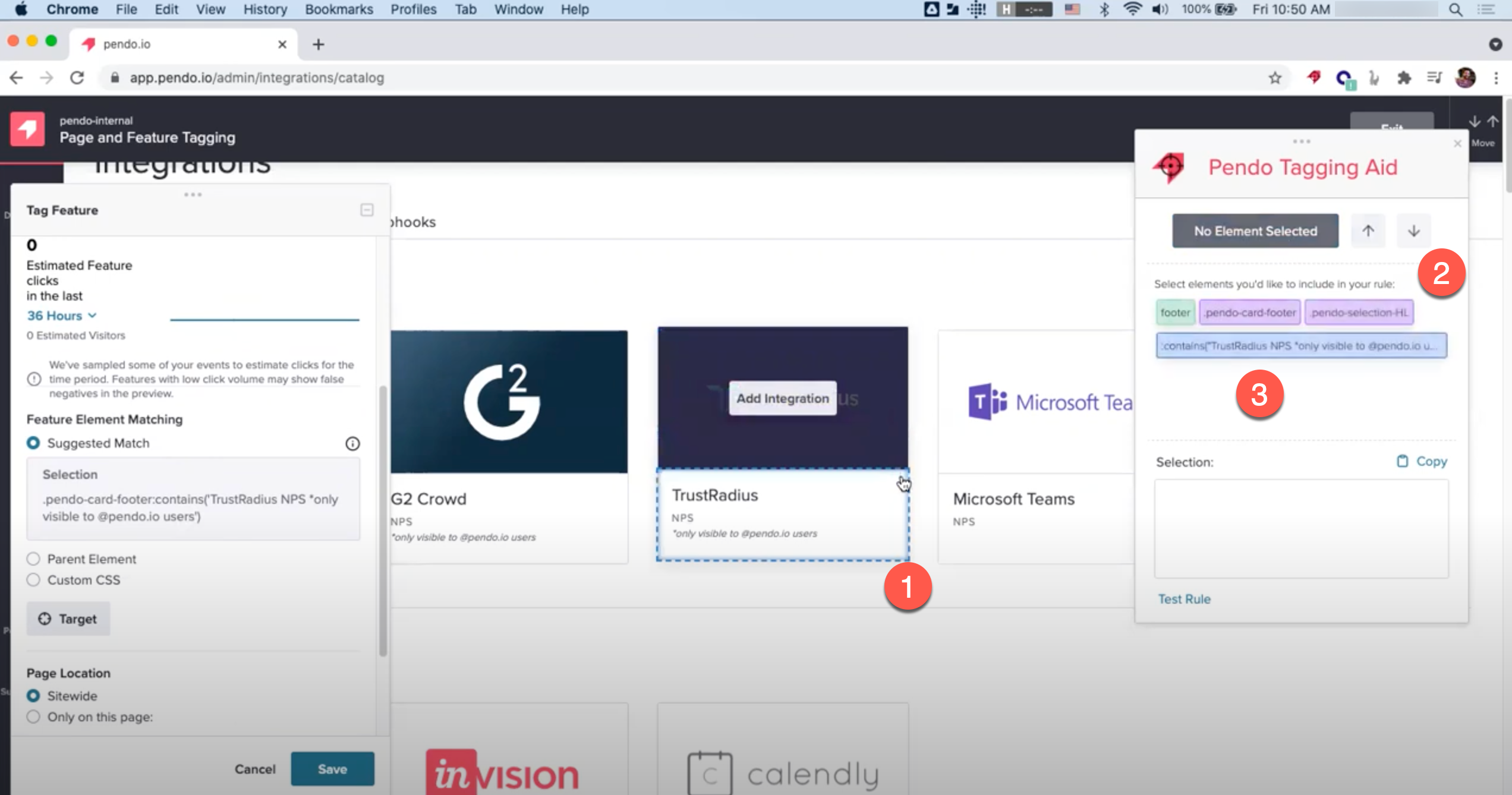Select child element with down arrow in Tagging Aid
The width and height of the screenshot is (1512, 795).
tap(1414, 231)
